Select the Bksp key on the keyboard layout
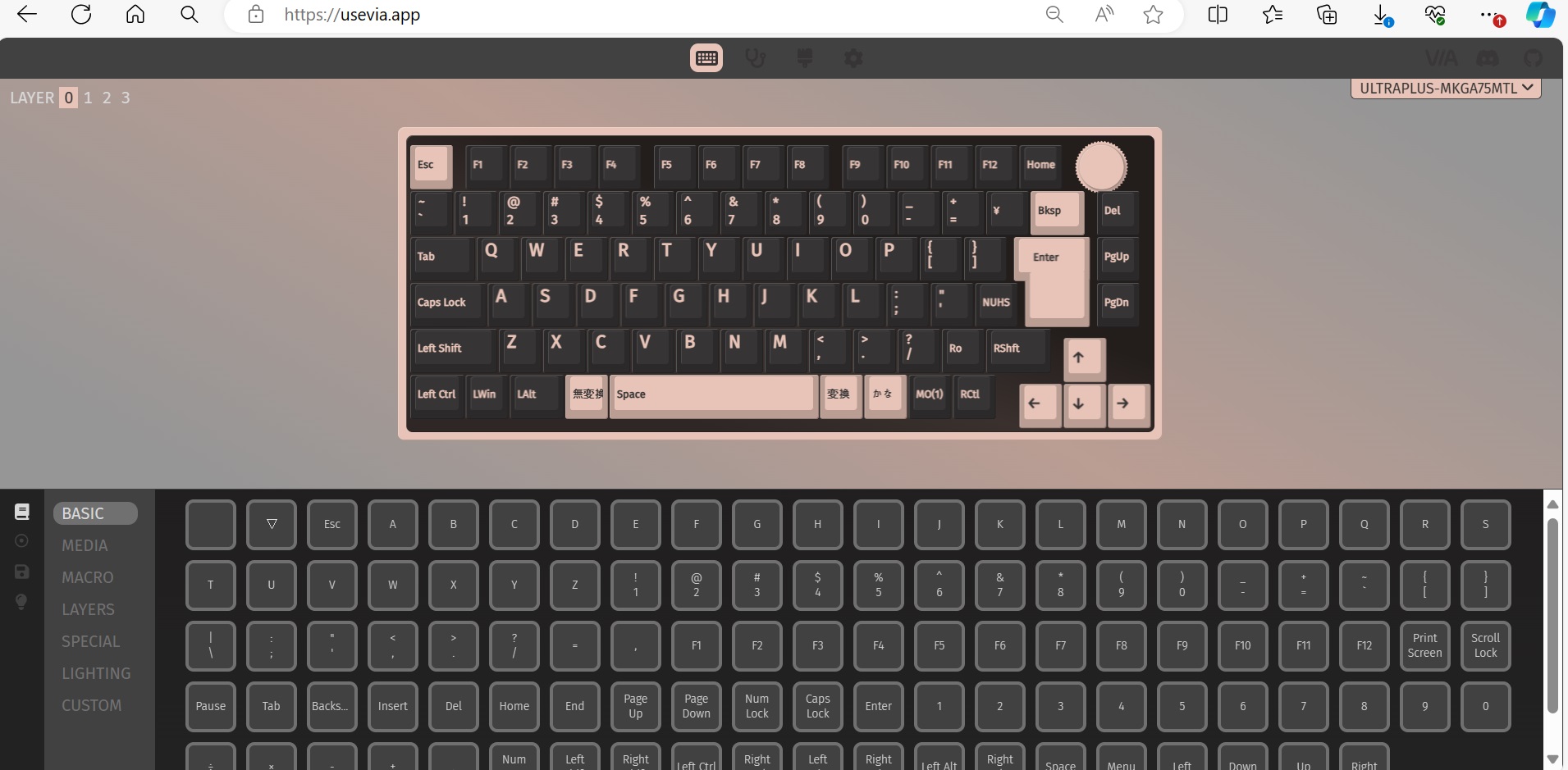 tap(1057, 212)
